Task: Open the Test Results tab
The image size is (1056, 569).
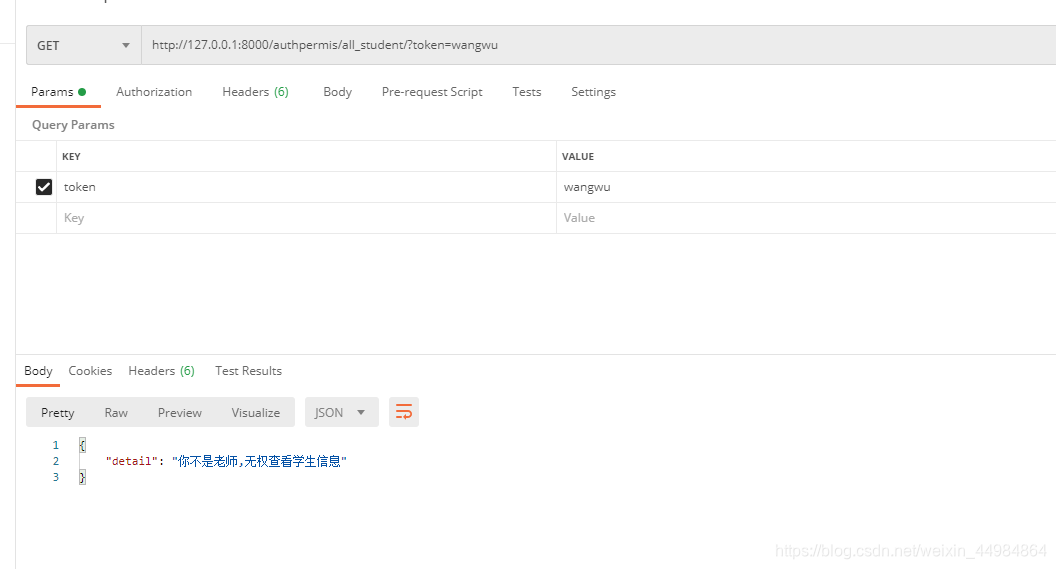Action: (249, 371)
